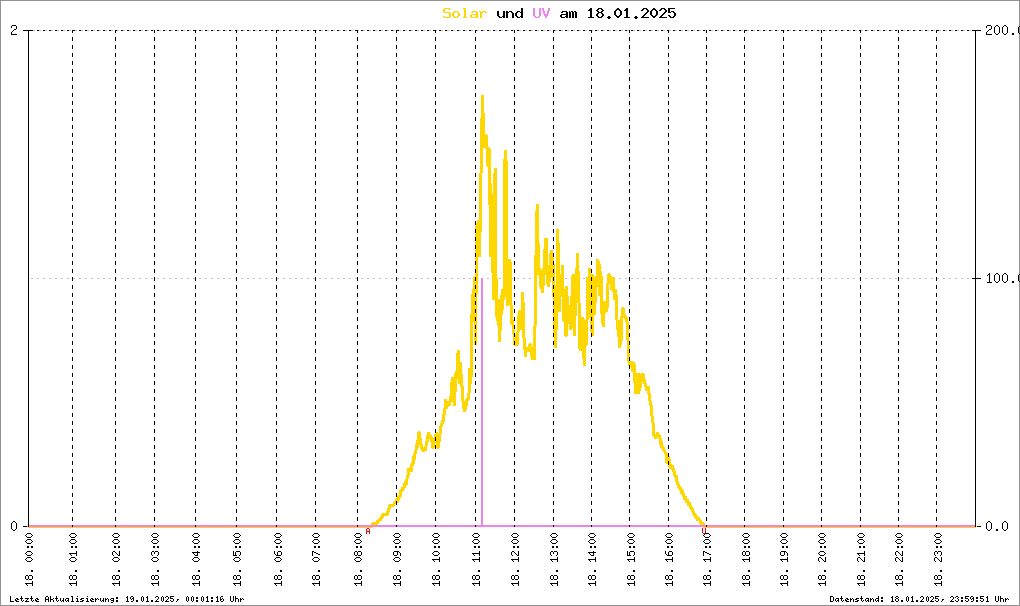The width and height of the screenshot is (1020, 606).
Task: Click the '18. 10:00' time axis label
Action: [436, 560]
